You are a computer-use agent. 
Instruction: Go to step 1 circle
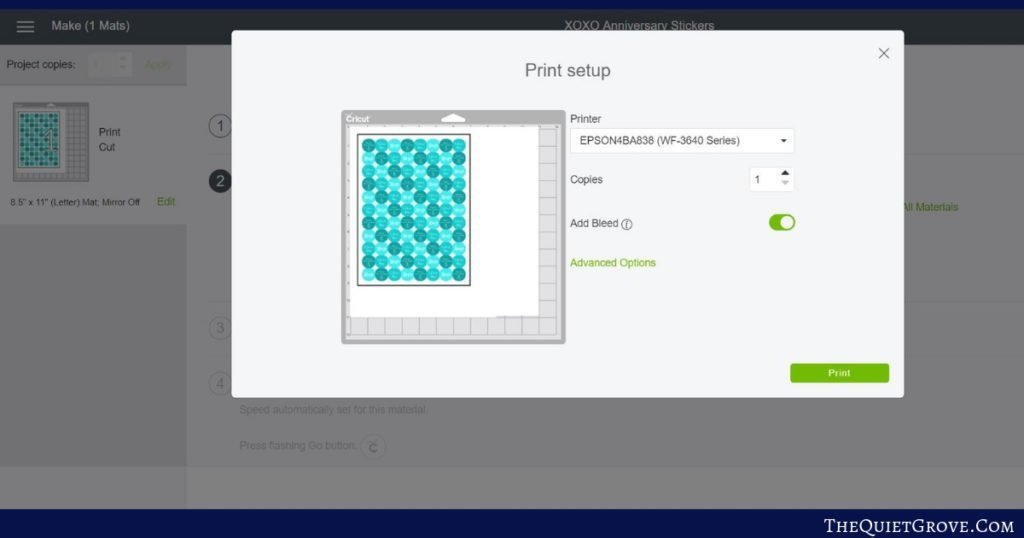pyautogui.click(x=220, y=126)
